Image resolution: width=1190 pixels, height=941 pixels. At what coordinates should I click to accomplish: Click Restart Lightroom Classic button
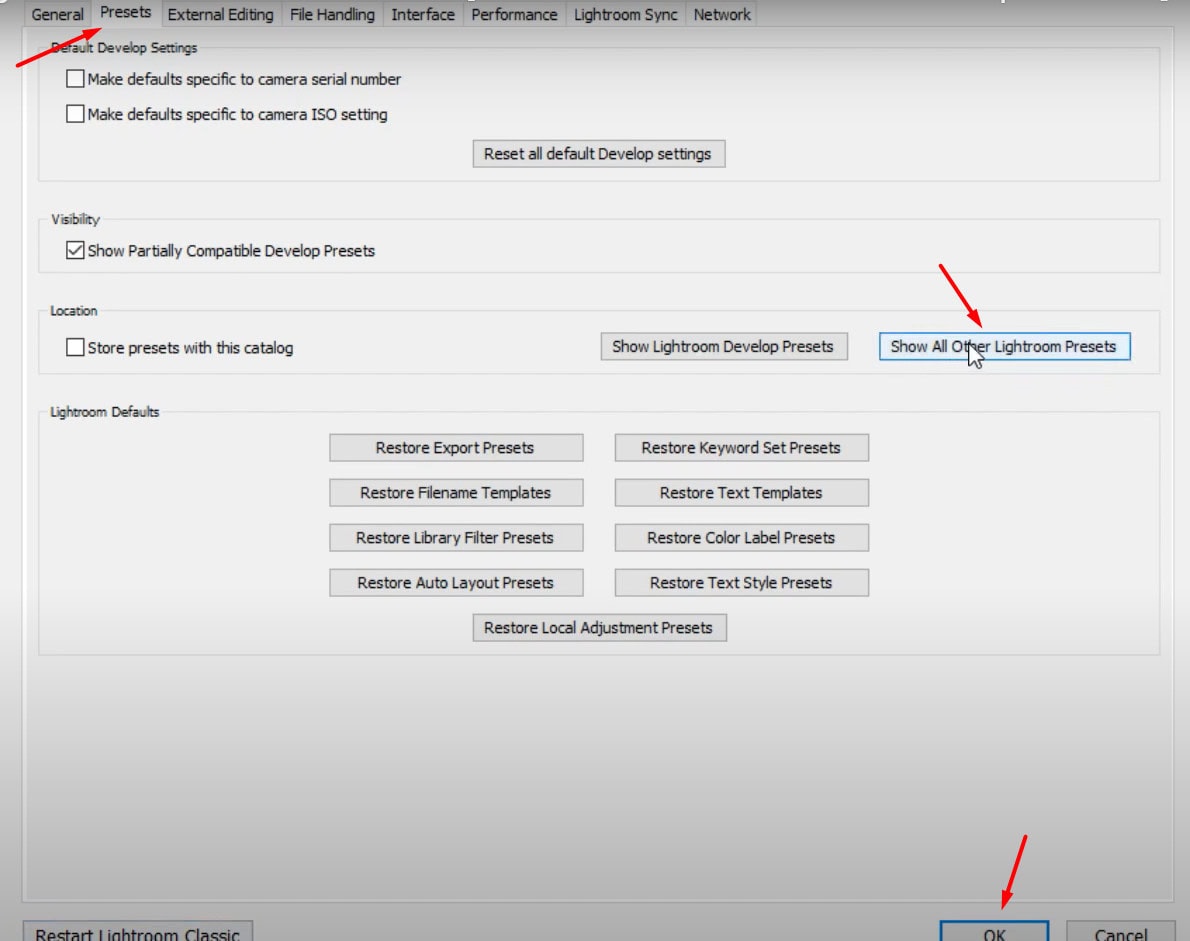(x=137, y=931)
